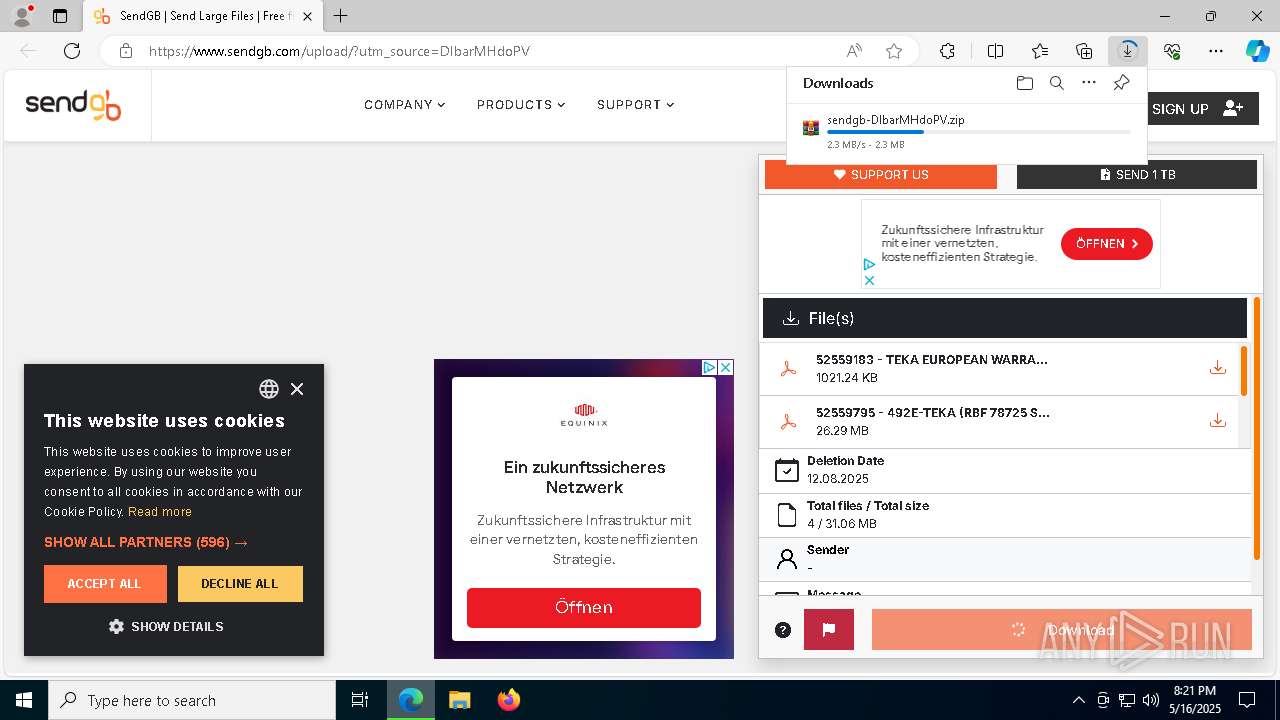
Task: Open the cookie policy Read more link
Action: click(160, 512)
